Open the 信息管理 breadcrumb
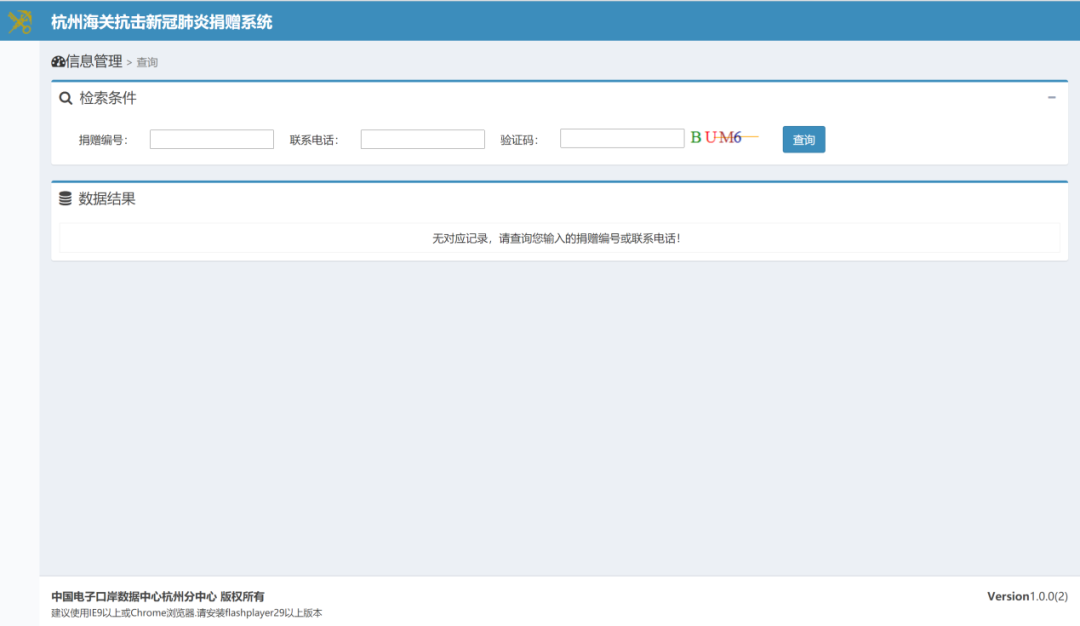The height and width of the screenshot is (626, 1080). (94, 62)
